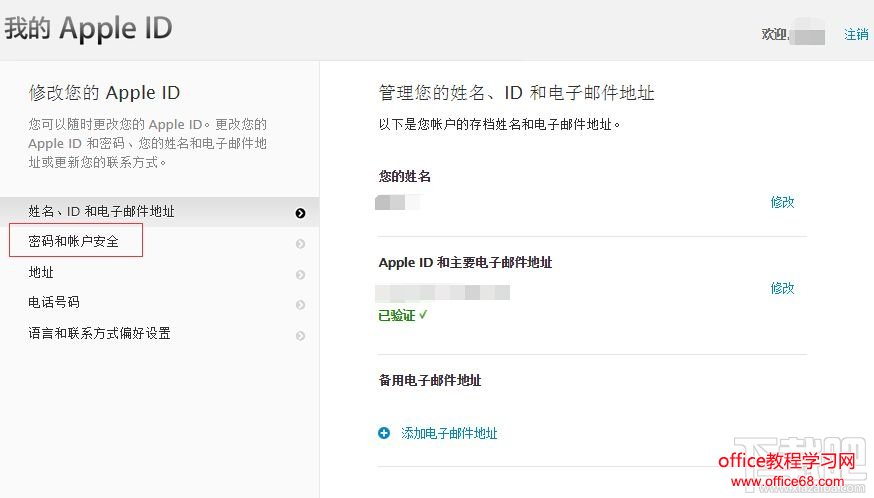Click 修改 beside the Apple ID email address

(782, 288)
